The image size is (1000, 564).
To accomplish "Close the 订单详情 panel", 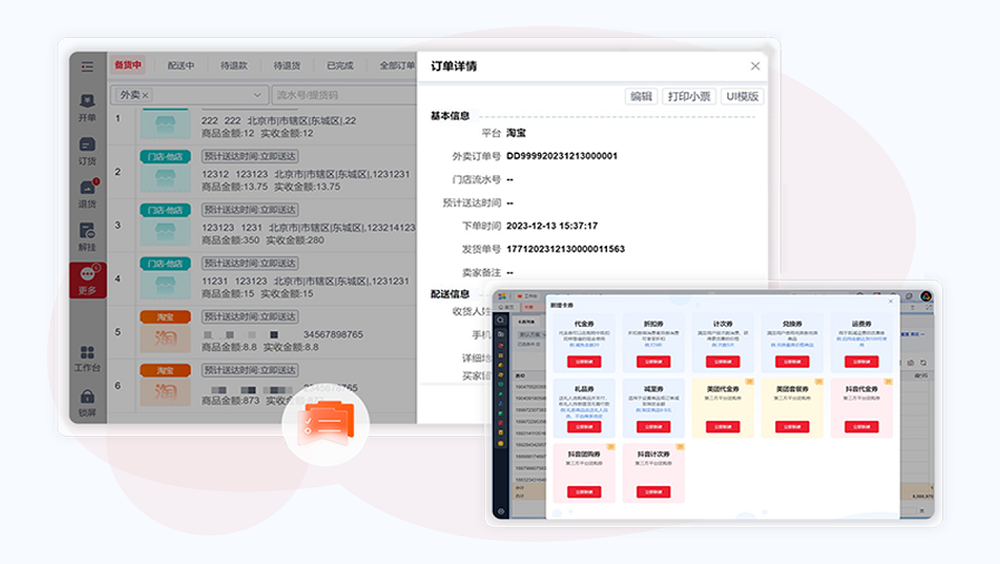I will pyautogui.click(x=755, y=66).
